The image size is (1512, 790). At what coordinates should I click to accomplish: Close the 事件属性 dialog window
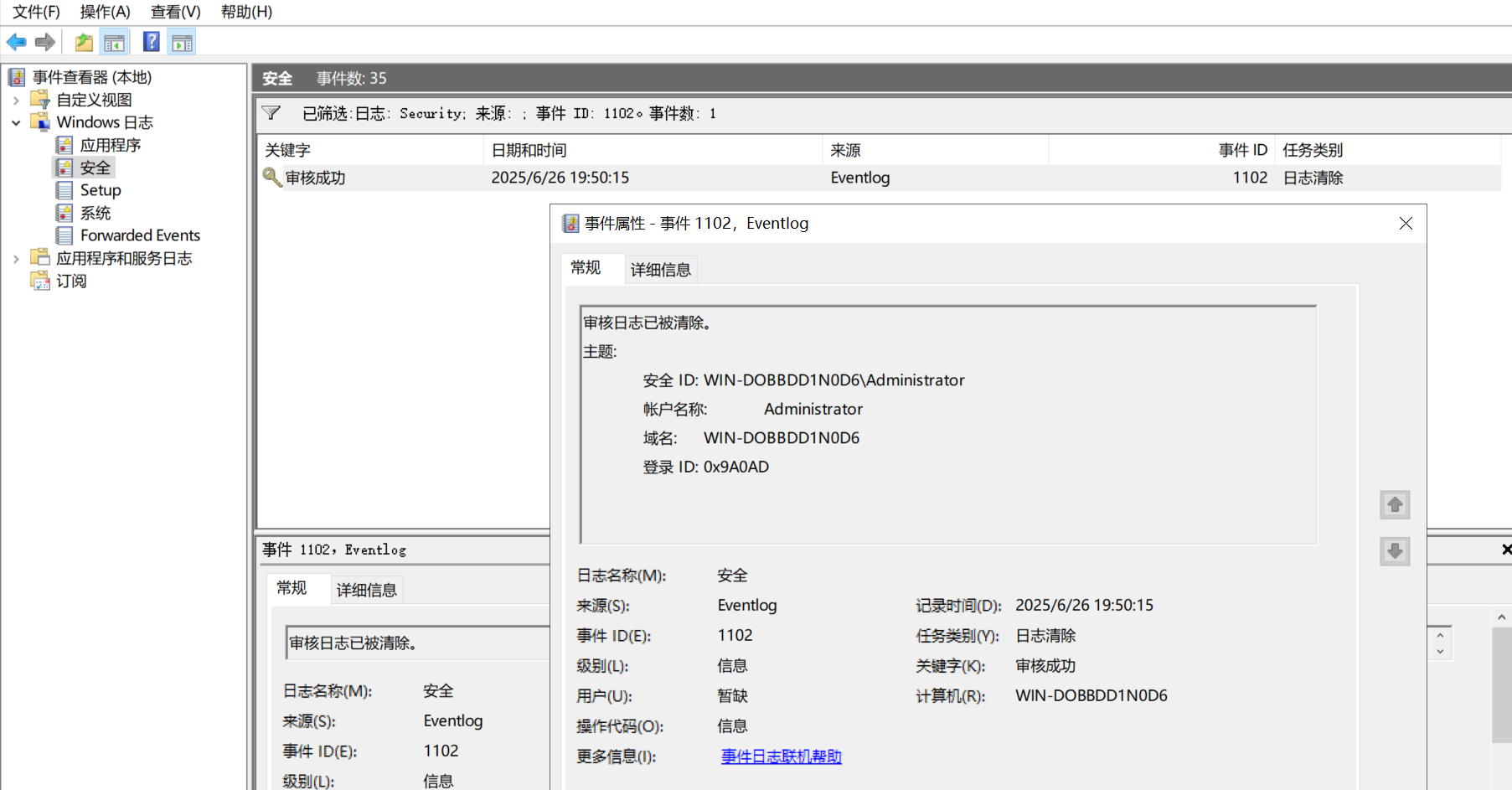tap(1406, 223)
